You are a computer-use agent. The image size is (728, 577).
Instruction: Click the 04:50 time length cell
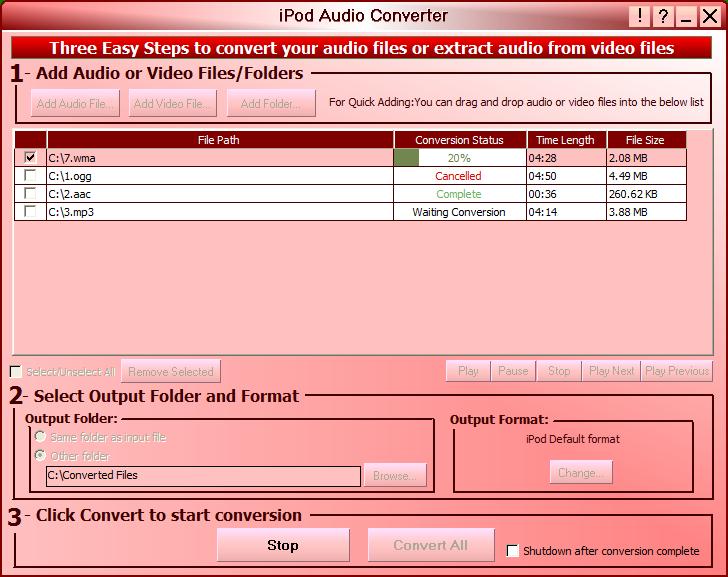click(x=566, y=176)
